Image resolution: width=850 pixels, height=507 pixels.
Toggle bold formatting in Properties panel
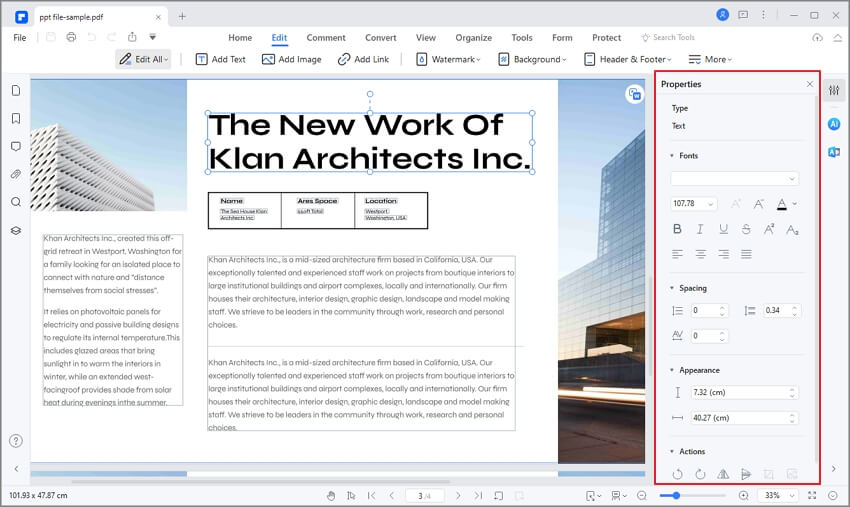(677, 229)
